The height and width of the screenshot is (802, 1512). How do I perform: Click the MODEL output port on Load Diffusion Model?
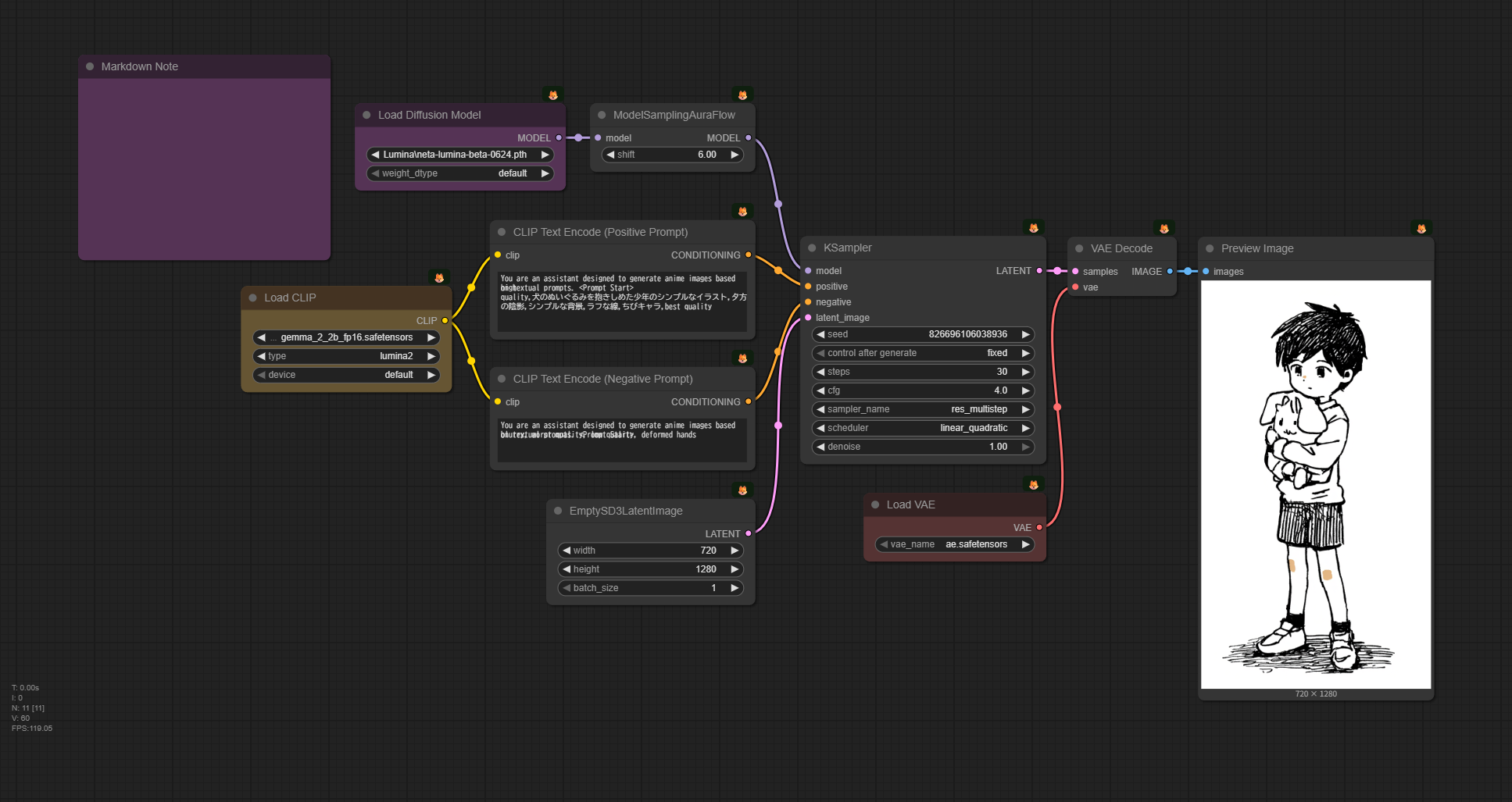(559, 137)
